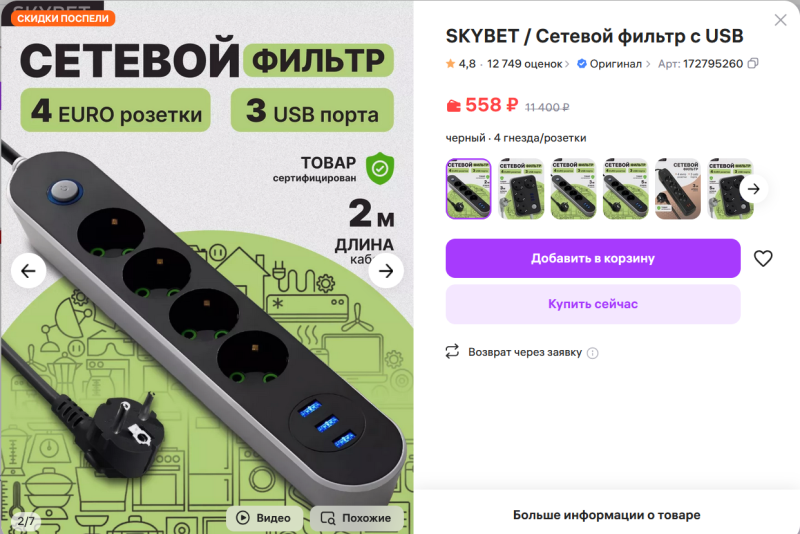800x534 pixels.
Task: Expand 12 749 оценок reviews chevron
Action: click(567, 64)
